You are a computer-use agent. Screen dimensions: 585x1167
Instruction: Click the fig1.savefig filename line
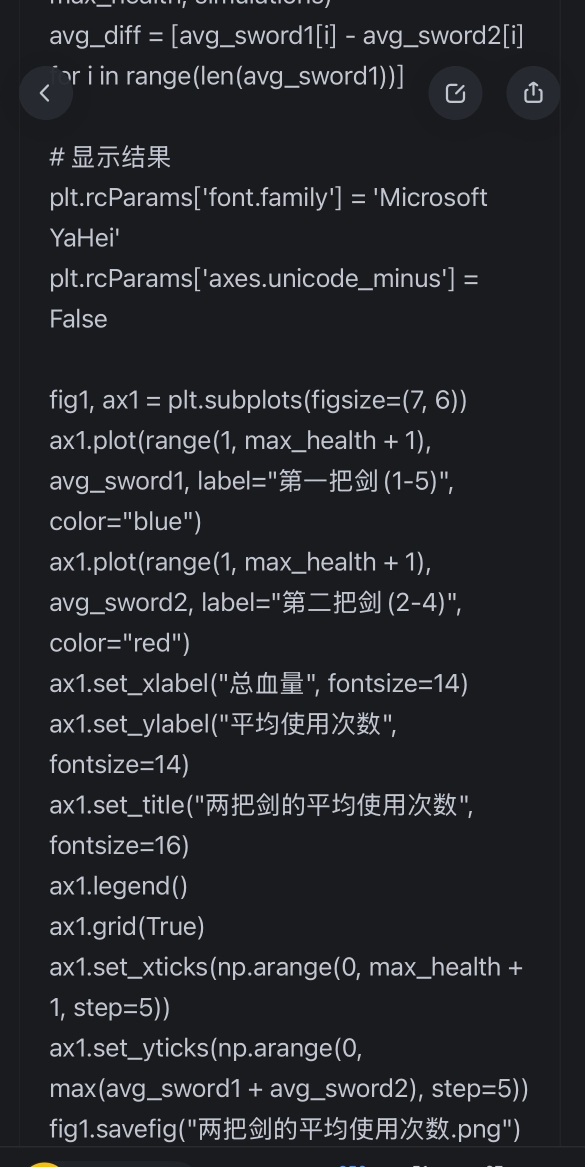(x=285, y=1128)
